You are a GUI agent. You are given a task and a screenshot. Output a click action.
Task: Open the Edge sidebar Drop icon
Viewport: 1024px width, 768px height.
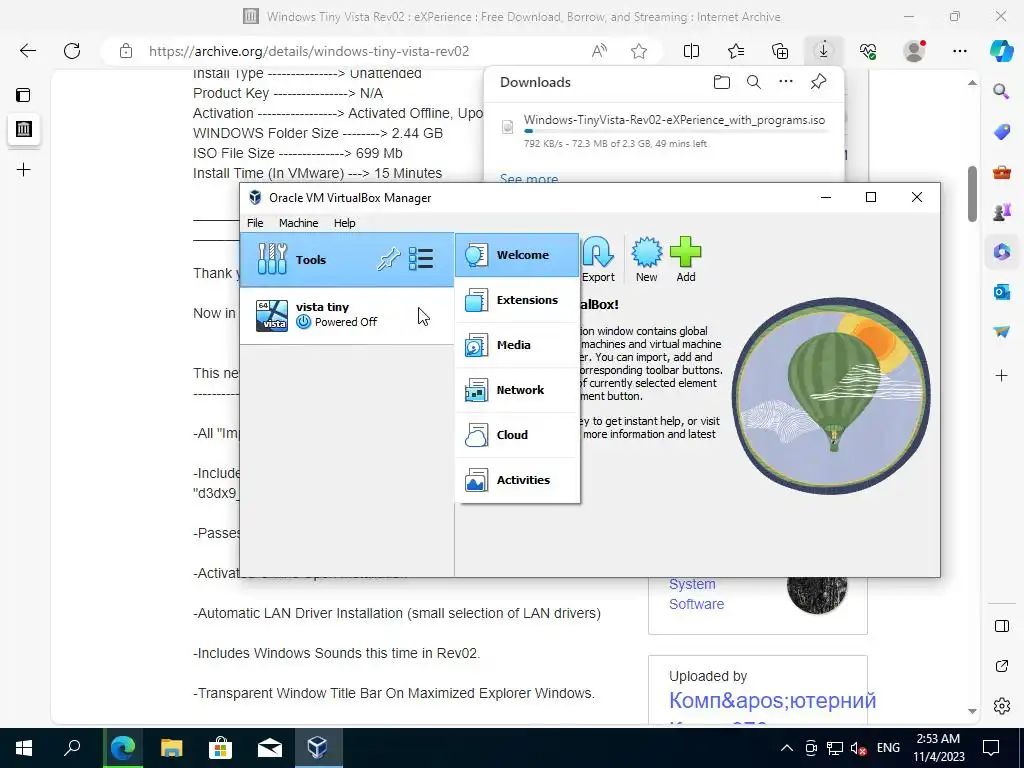(1001, 332)
